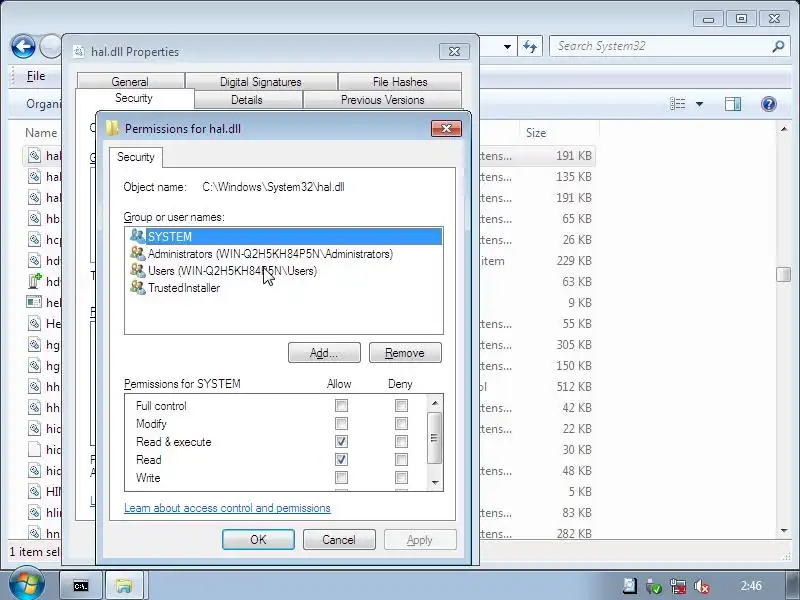Click the taskbar clock showing 2:46
This screenshot has height=600, width=800.
click(x=751, y=586)
